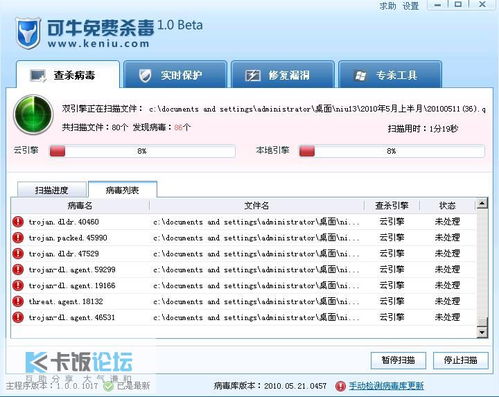This screenshot has width=499, height=397.
Task: Click the virus list scrollbar up arrow
Action: [482, 203]
